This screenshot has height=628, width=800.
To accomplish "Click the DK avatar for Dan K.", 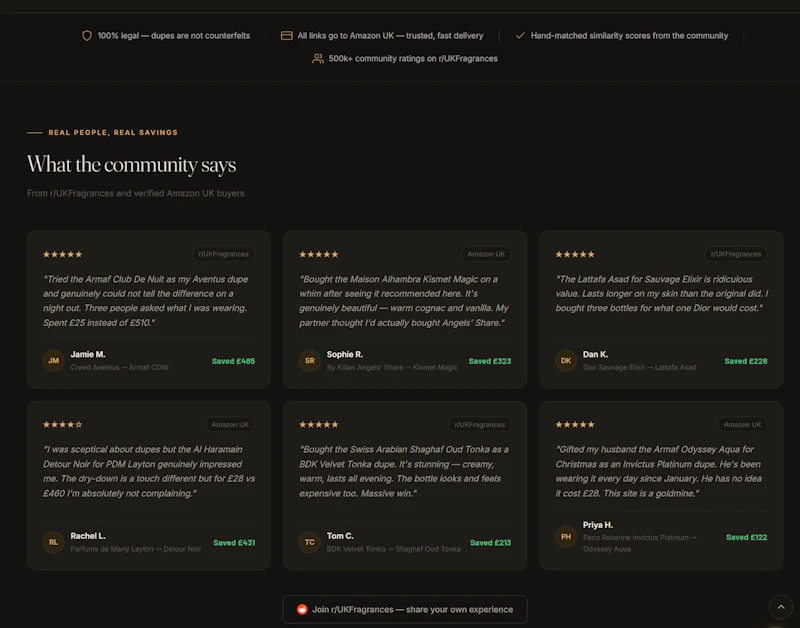I will click(566, 361).
